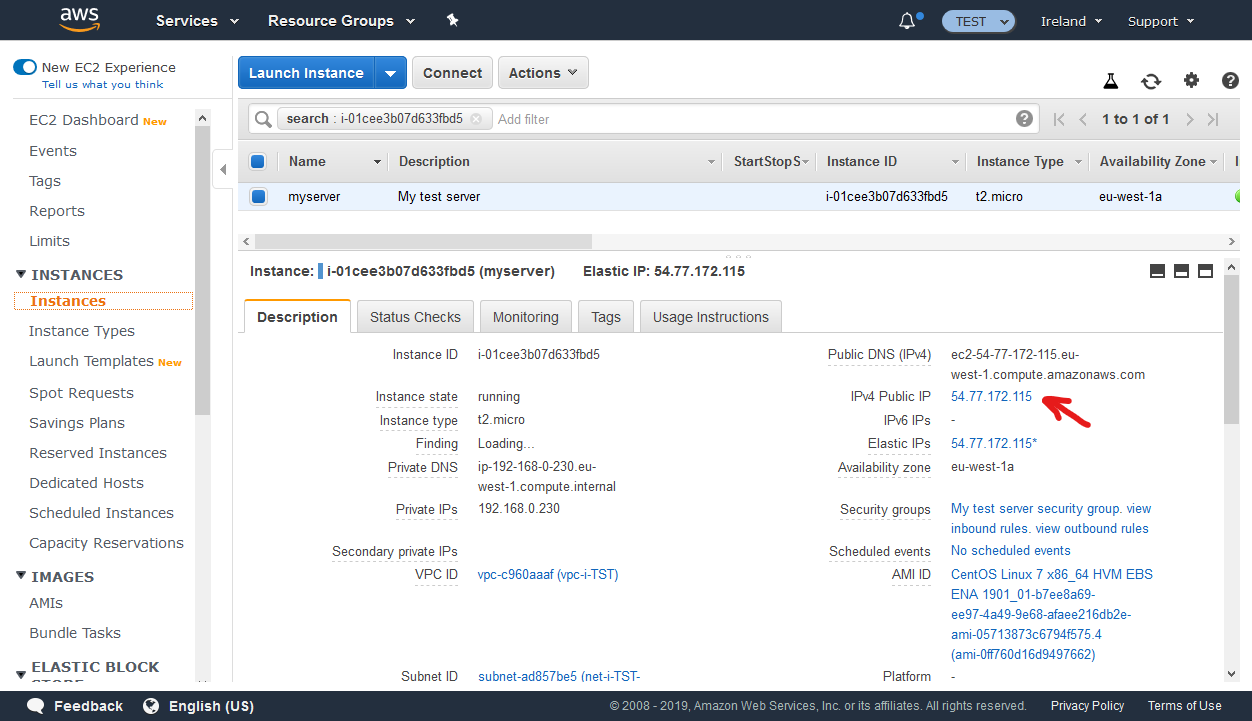Toggle the select-all checkbox in table header
Viewport: 1252px width, 721px height.
click(x=258, y=161)
